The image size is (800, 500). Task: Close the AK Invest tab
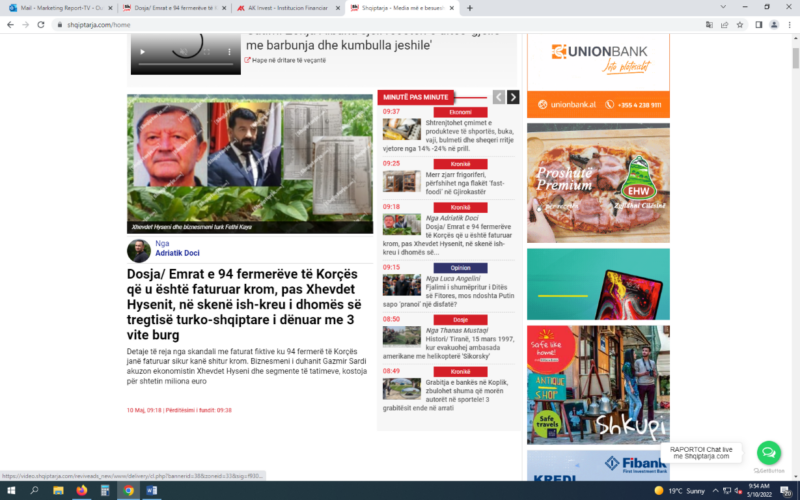pyautogui.click(x=338, y=8)
